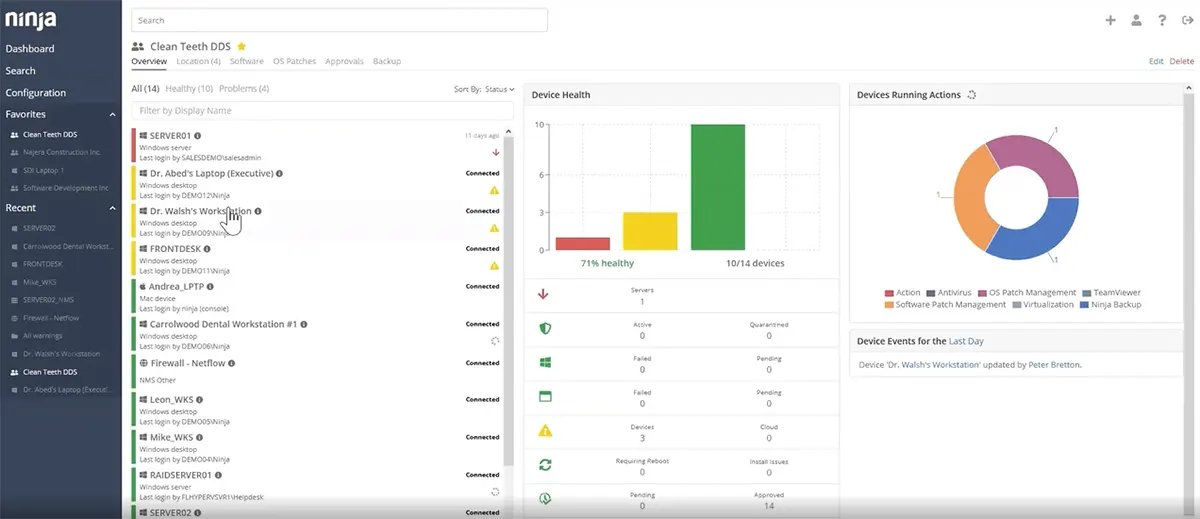Open SERVER02_NMS in Recent list

pos(46,300)
